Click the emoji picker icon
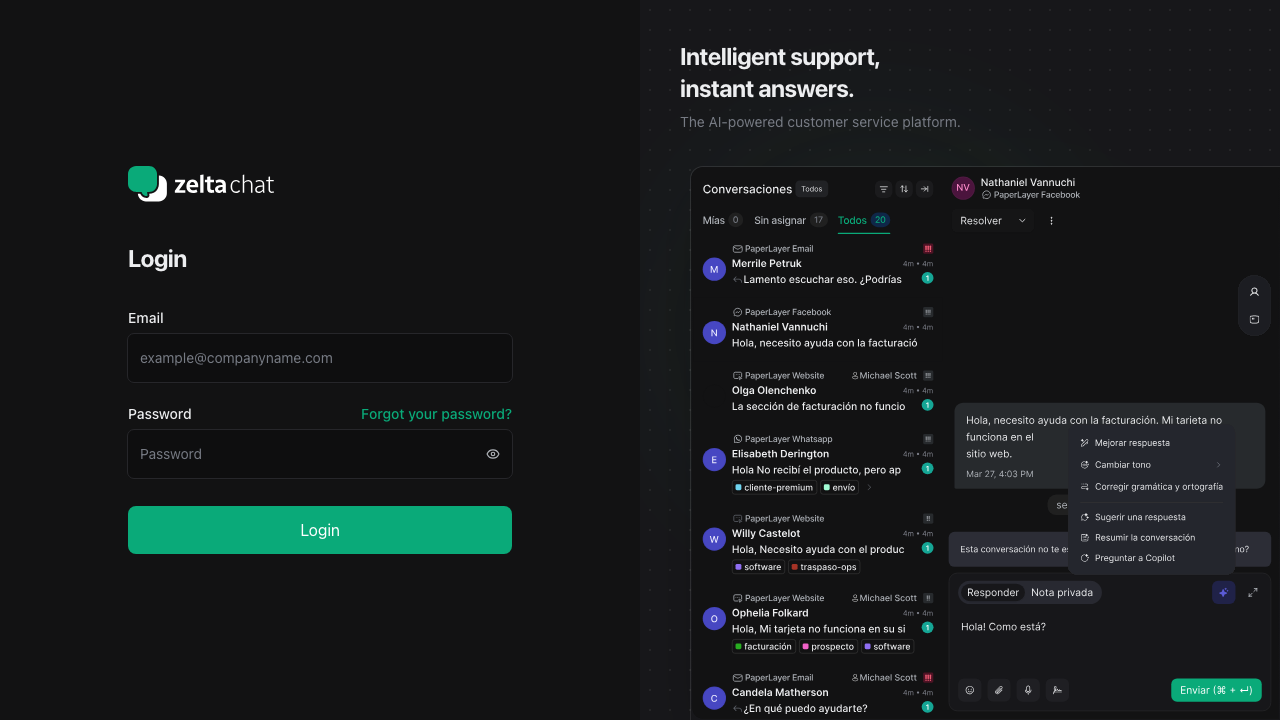1280x720 pixels. pyautogui.click(x=969, y=690)
